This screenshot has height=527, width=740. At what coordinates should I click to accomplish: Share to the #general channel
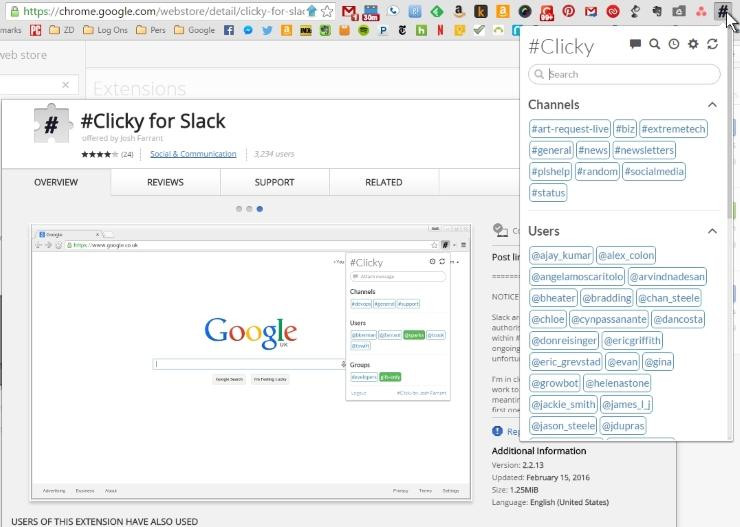click(x=551, y=150)
